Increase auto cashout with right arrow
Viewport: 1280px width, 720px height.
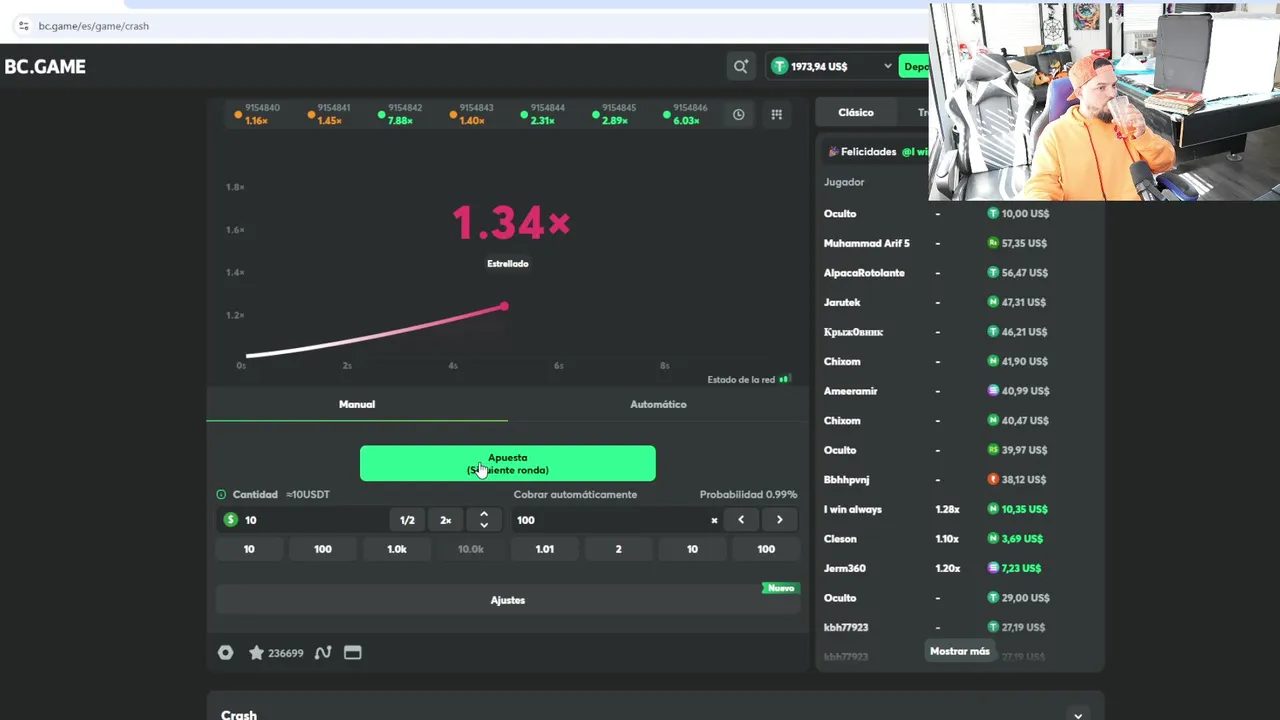pyautogui.click(x=779, y=520)
